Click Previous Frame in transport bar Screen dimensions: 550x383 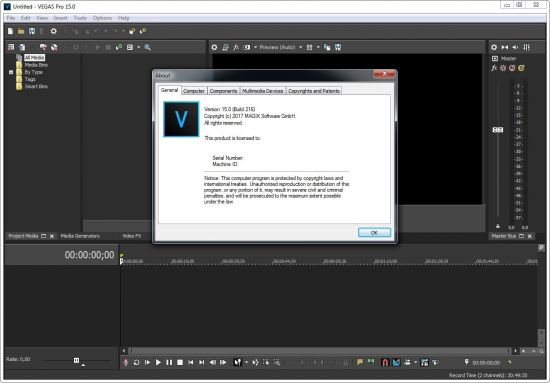click(x=213, y=362)
